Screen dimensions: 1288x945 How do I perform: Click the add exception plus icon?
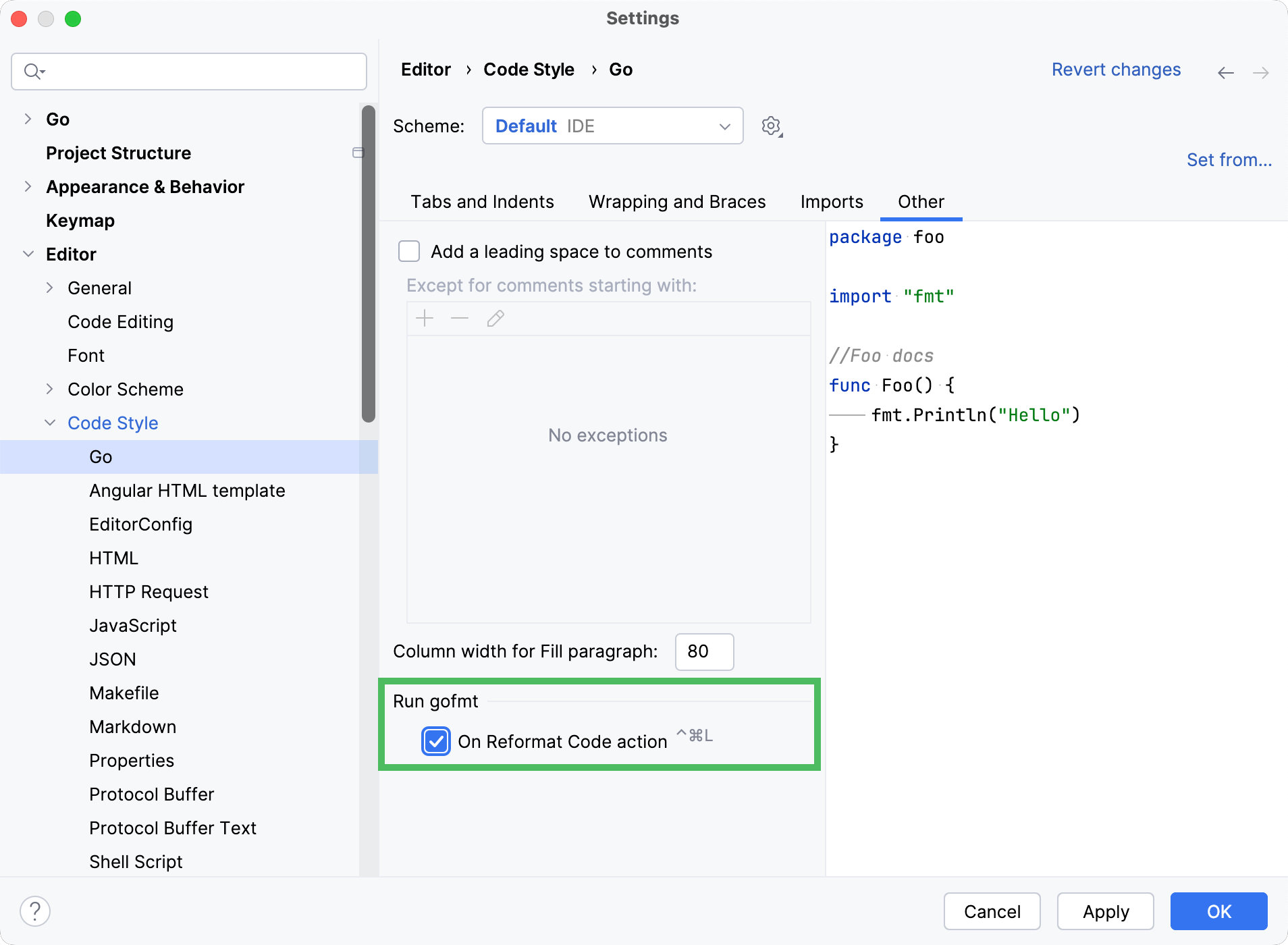coord(425,318)
